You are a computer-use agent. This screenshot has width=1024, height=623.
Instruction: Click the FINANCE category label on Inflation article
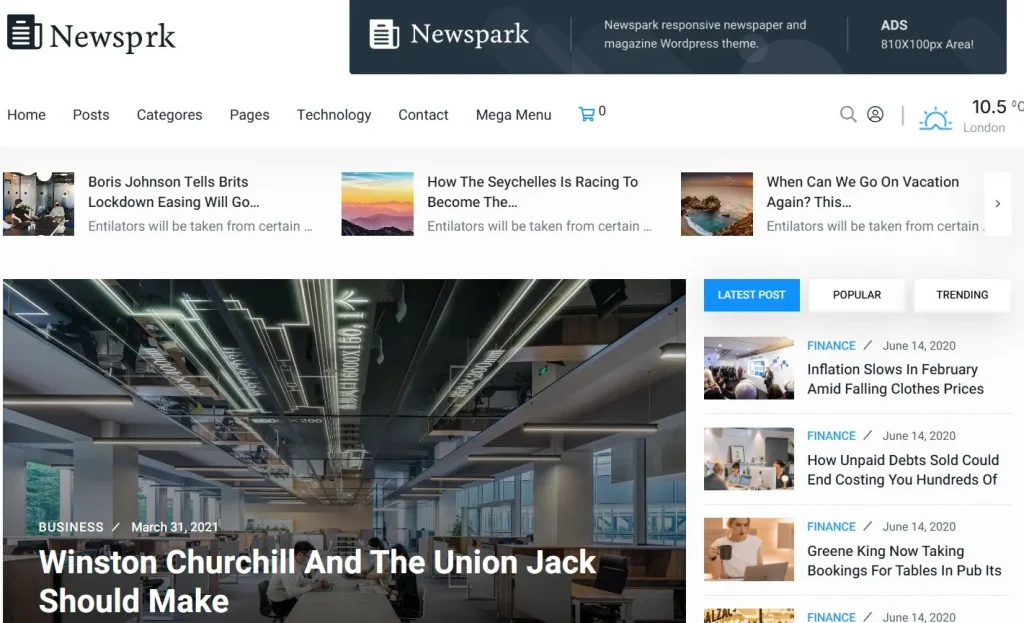coord(831,345)
